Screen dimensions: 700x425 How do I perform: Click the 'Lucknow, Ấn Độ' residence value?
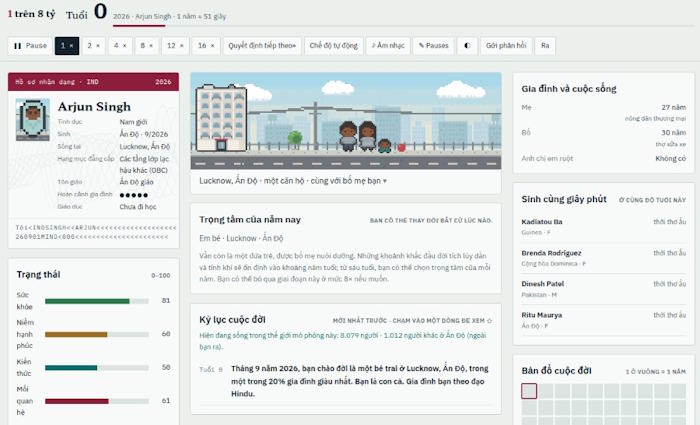click(x=145, y=146)
